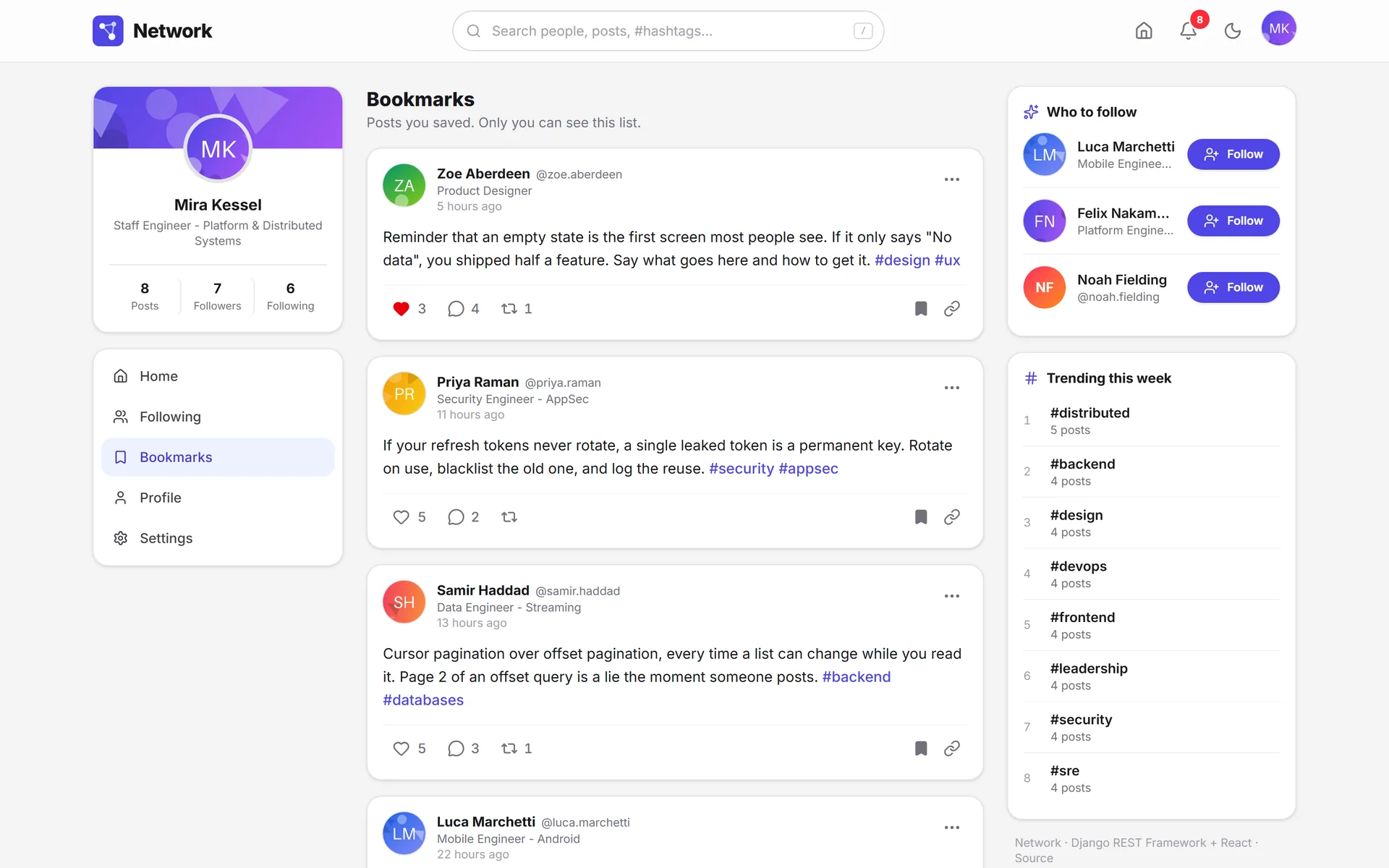Open the Source footer link
The image size is (1389, 868).
[1034, 858]
